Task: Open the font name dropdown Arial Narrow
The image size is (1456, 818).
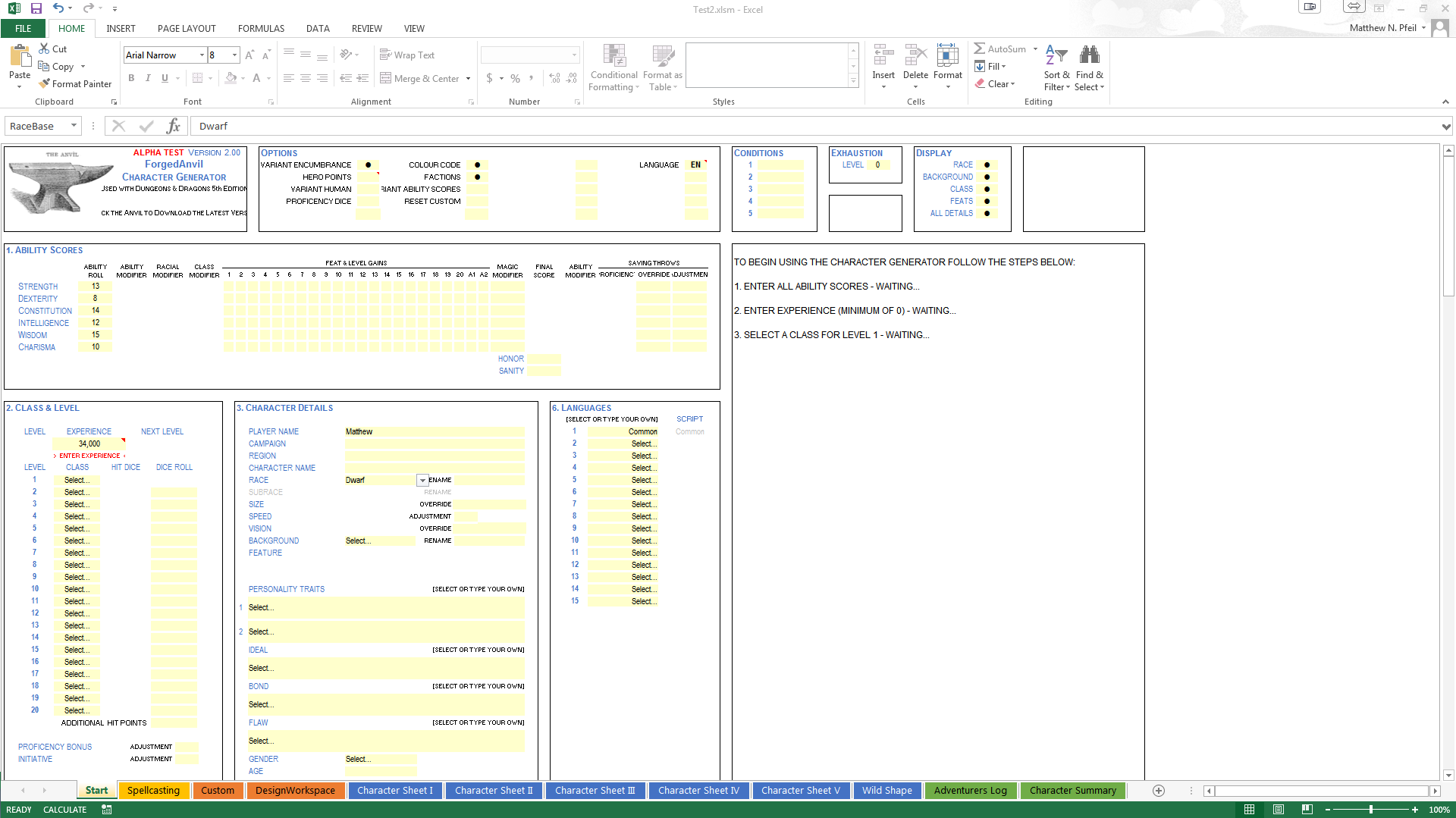Action: click(202, 55)
